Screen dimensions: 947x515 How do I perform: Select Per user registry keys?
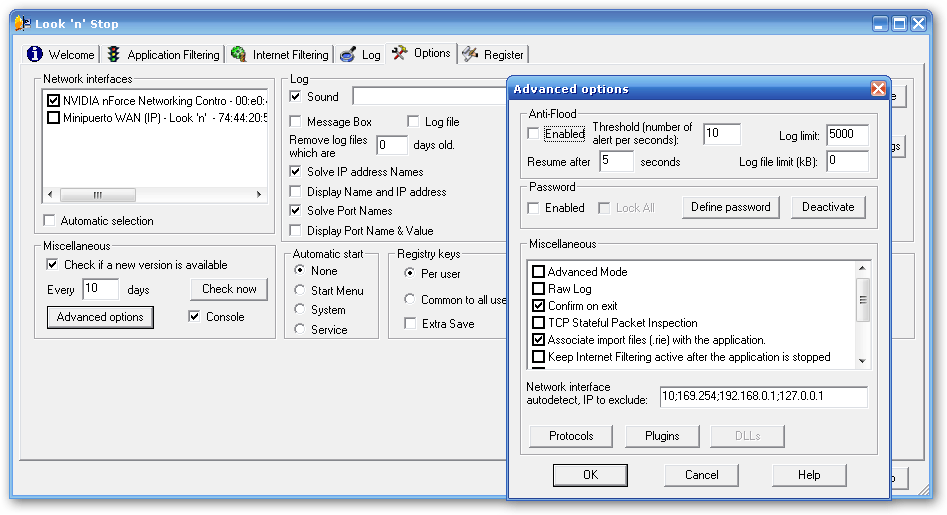click(409, 273)
